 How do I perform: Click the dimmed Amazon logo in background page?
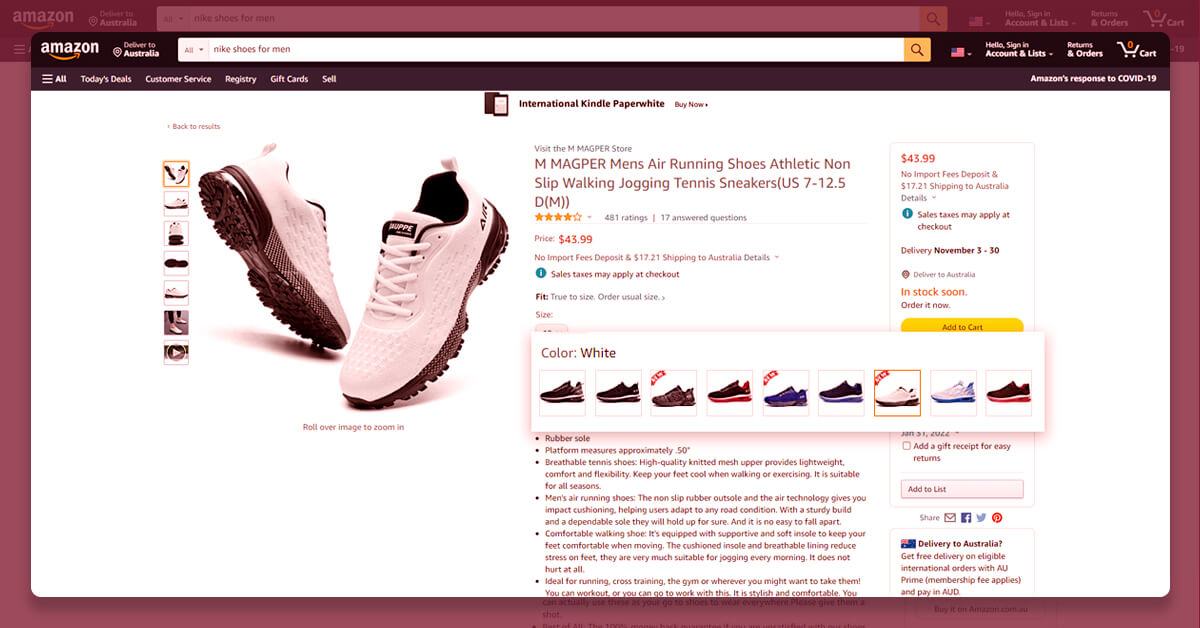tap(42, 18)
